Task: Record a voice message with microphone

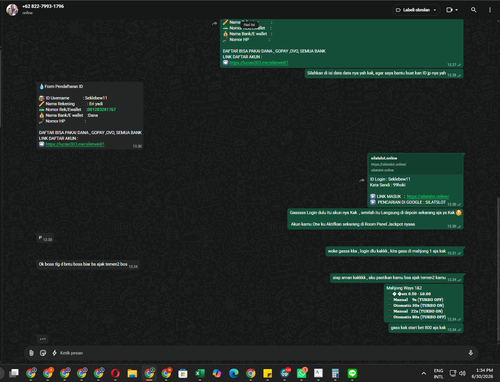Action: coord(470,353)
